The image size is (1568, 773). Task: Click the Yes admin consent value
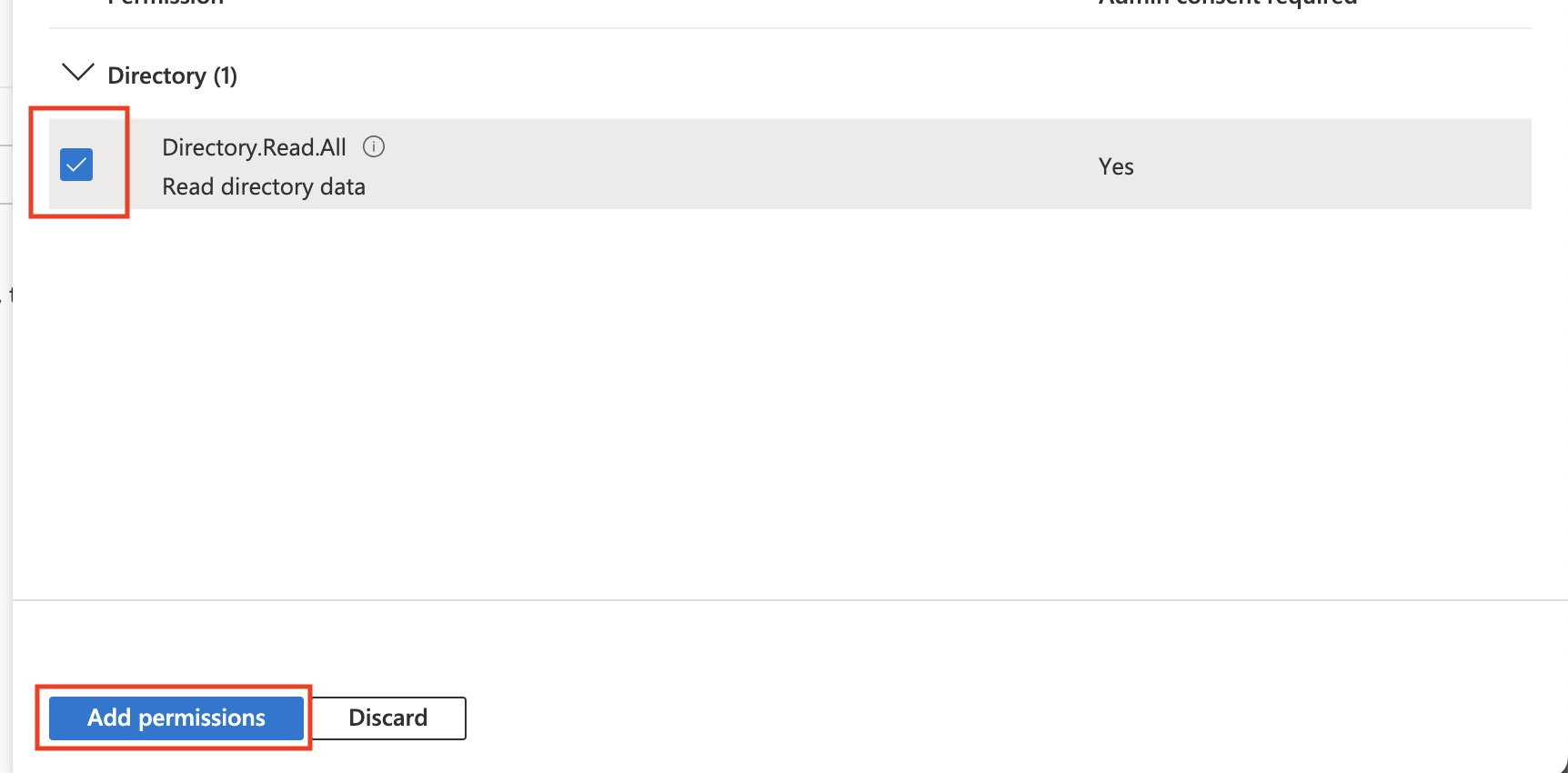1116,166
